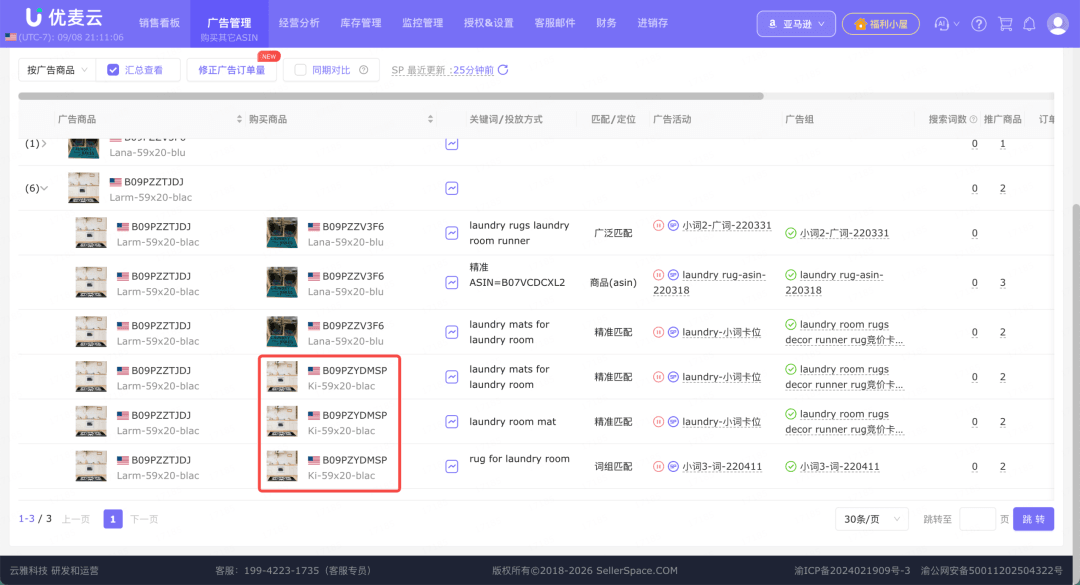This screenshot has width=1080, height=585.
Task: Expand the (1) Lana-59x20-blu group row
Action: 44,143
